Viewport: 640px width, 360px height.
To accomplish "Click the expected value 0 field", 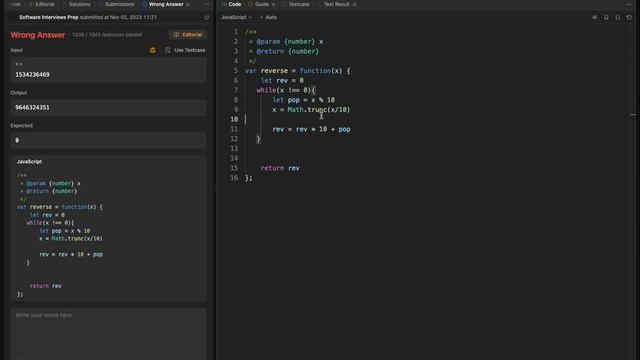I will (109, 140).
